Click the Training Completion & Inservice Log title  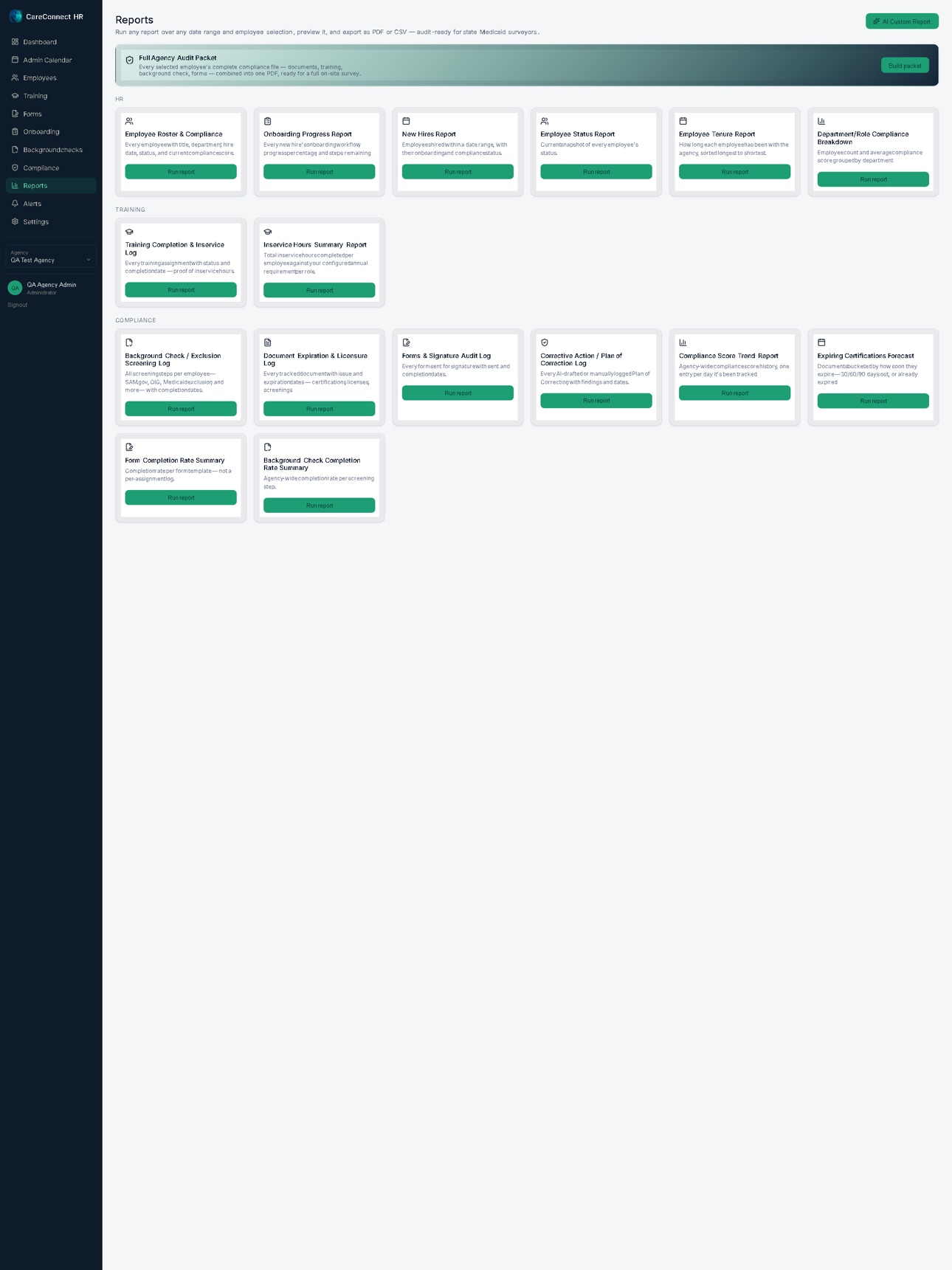(175, 249)
